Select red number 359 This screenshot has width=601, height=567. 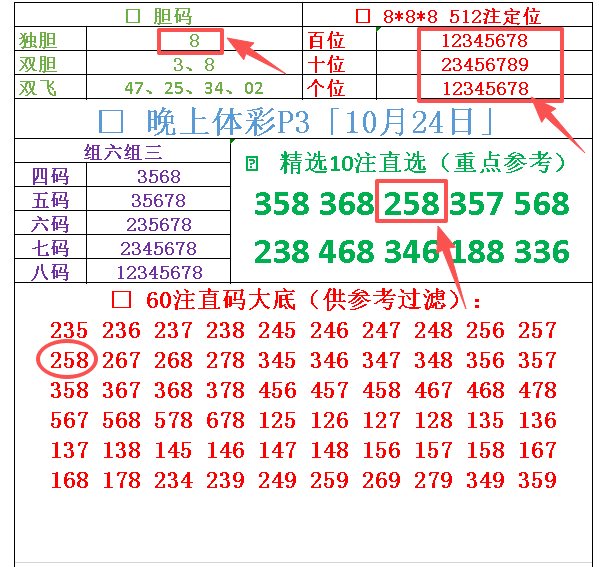pos(537,480)
